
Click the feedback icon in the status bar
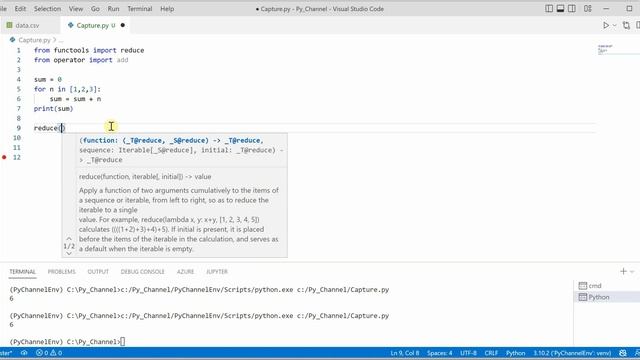(622, 353)
